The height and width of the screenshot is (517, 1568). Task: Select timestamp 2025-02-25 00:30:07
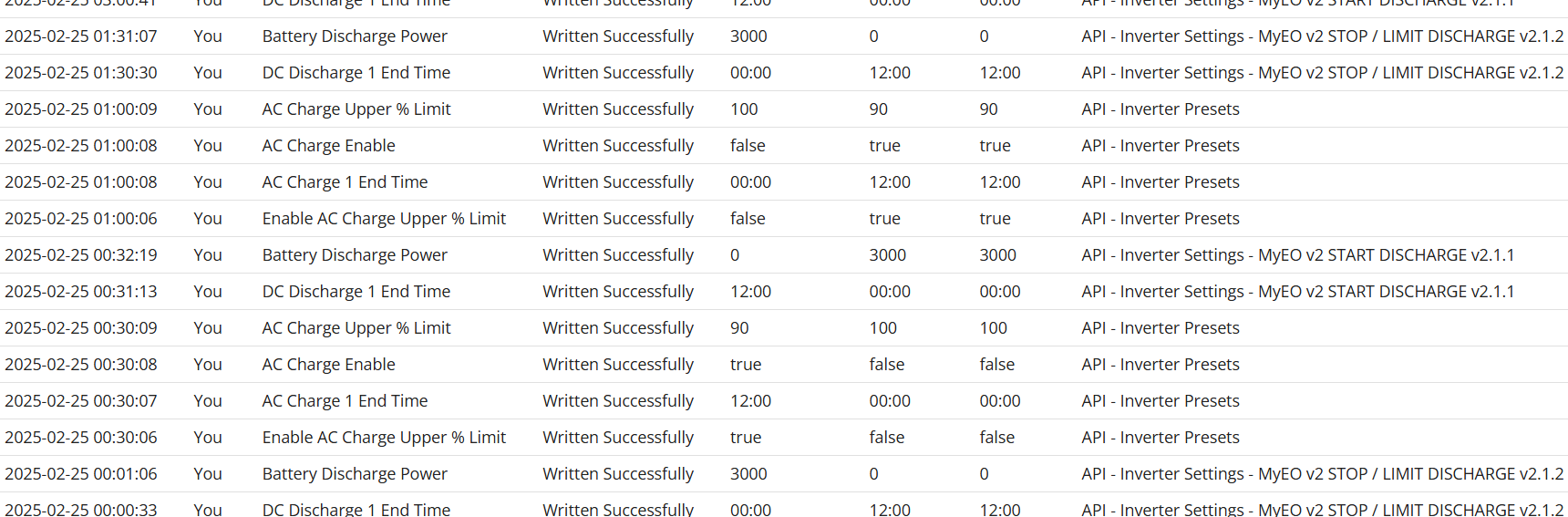click(x=81, y=401)
